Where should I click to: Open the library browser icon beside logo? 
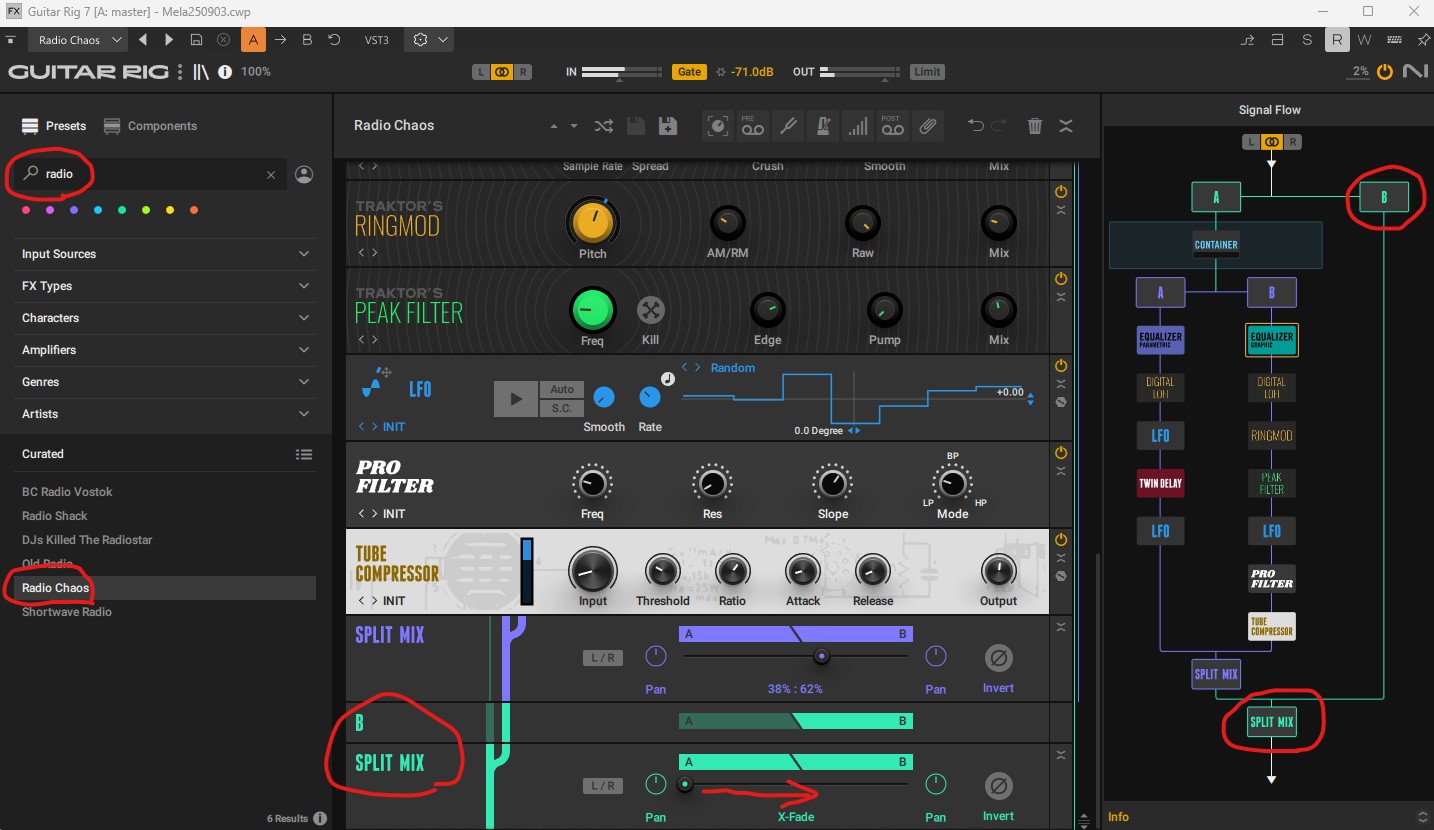point(201,72)
